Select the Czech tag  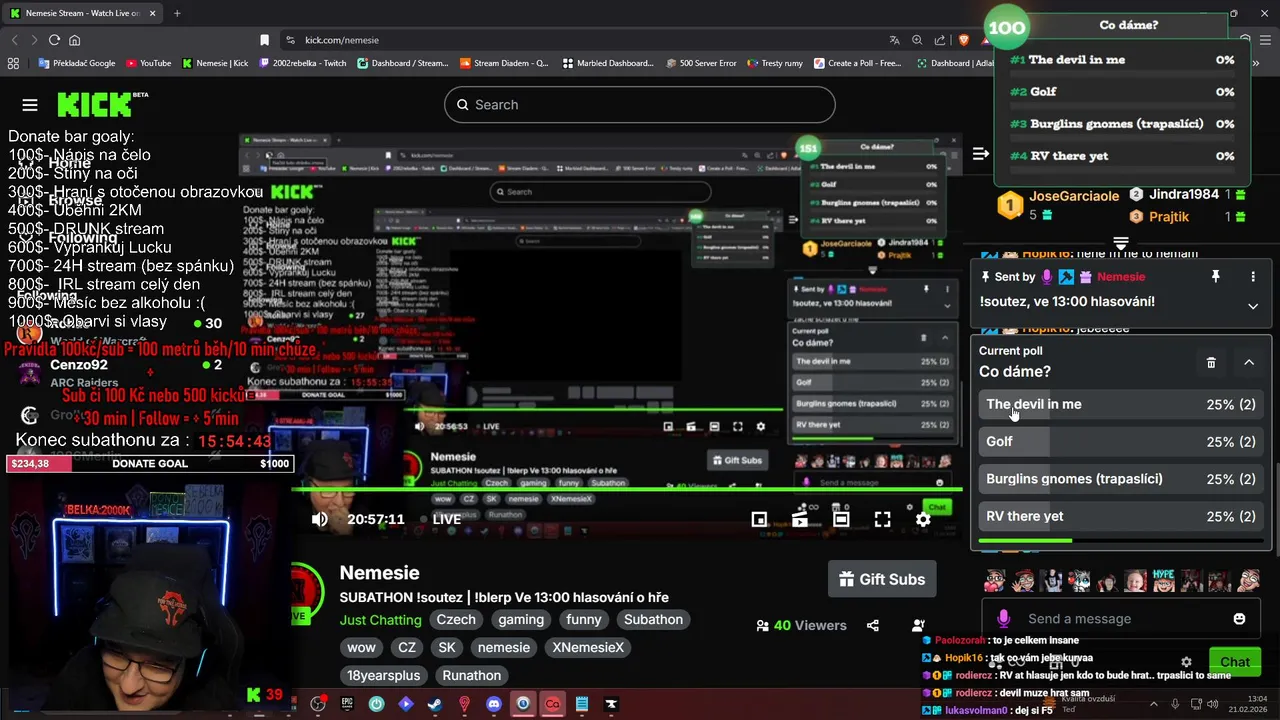[456, 620]
